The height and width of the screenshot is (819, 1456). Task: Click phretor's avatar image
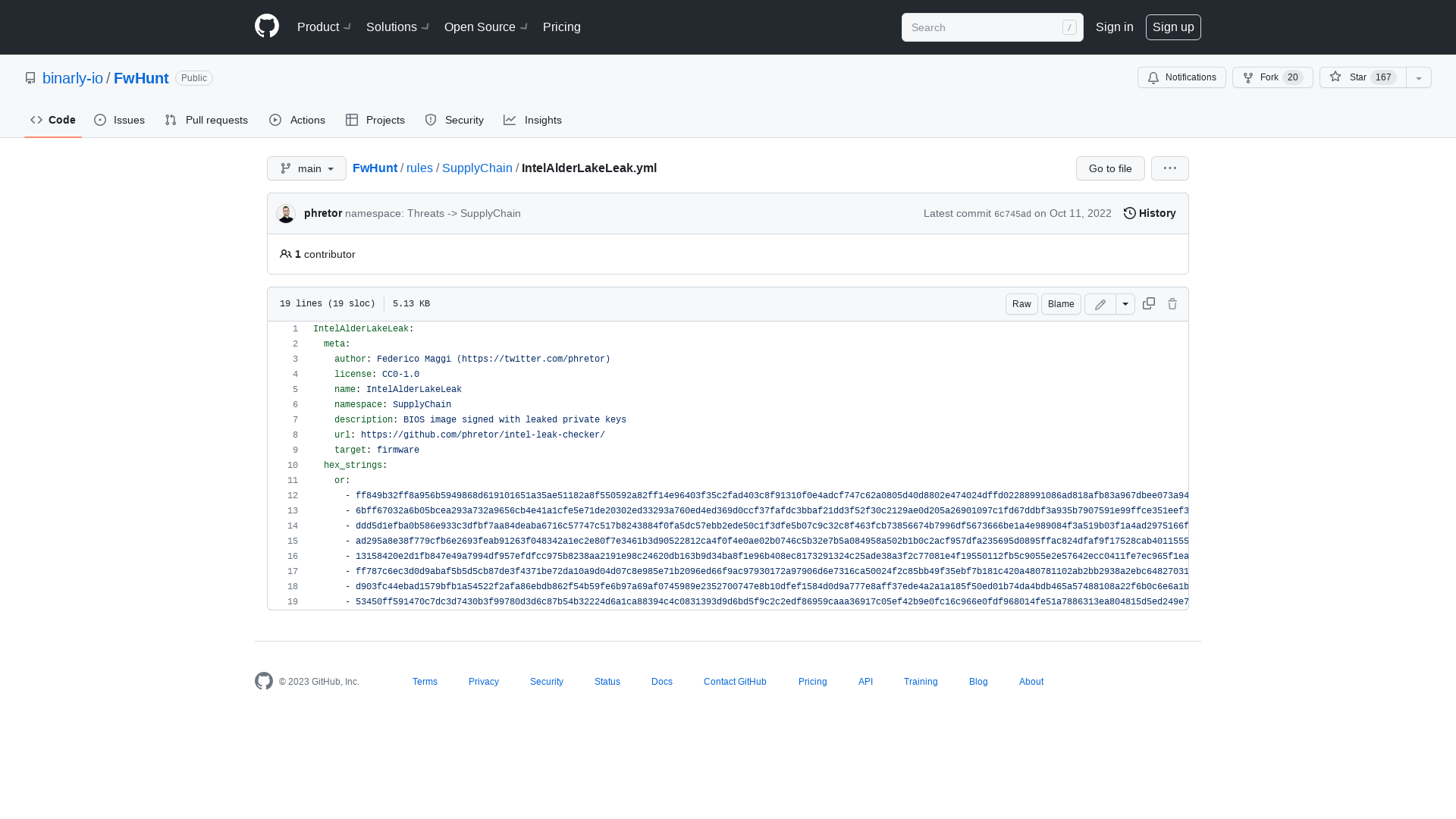tap(286, 214)
